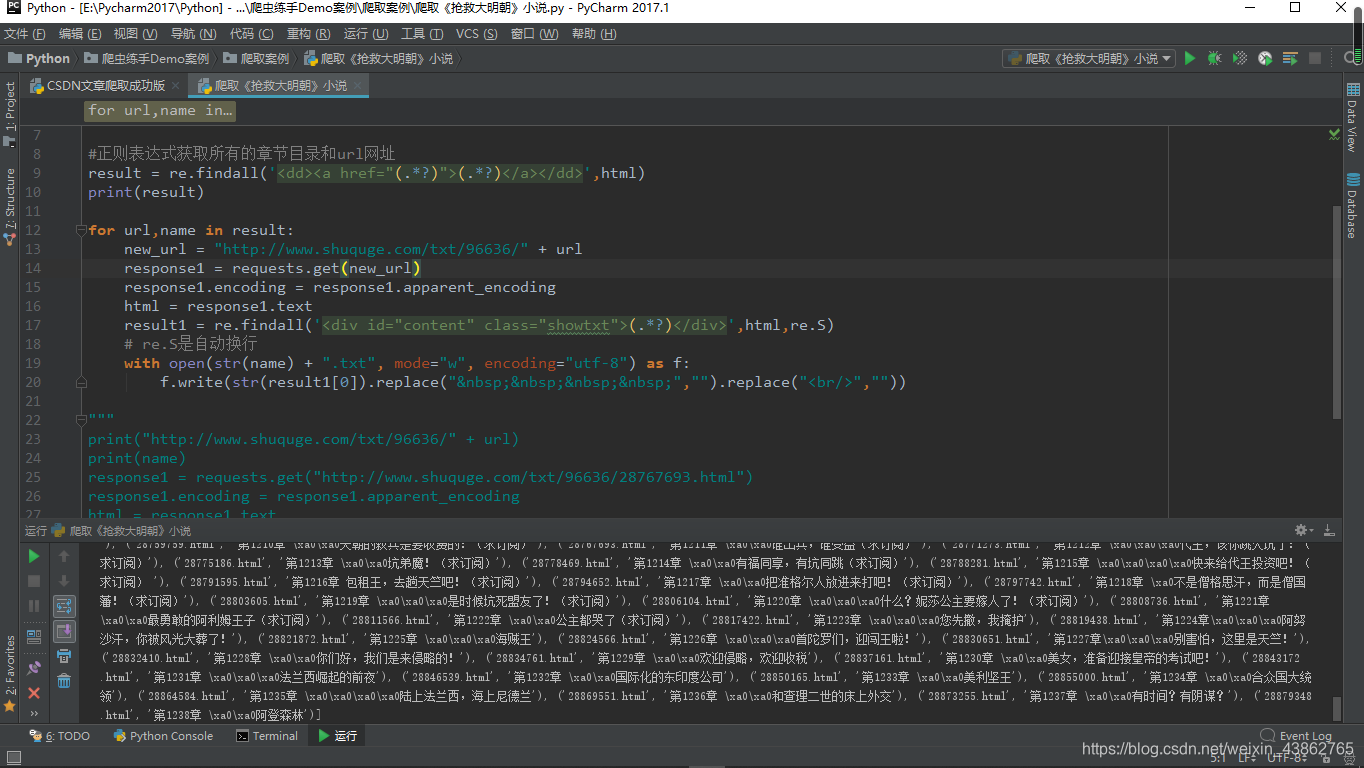This screenshot has height=768, width=1364.
Task: Start debugging with the bug icon
Action: pos(1214,59)
